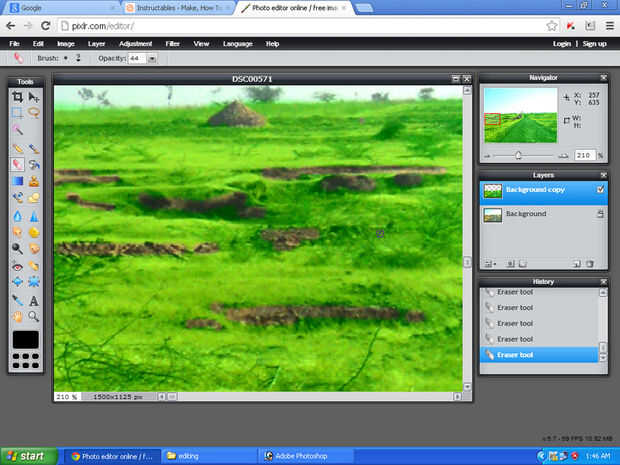Toggle visibility checkbox of Background copy layer
The height and width of the screenshot is (465, 620).
coord(600,190)
